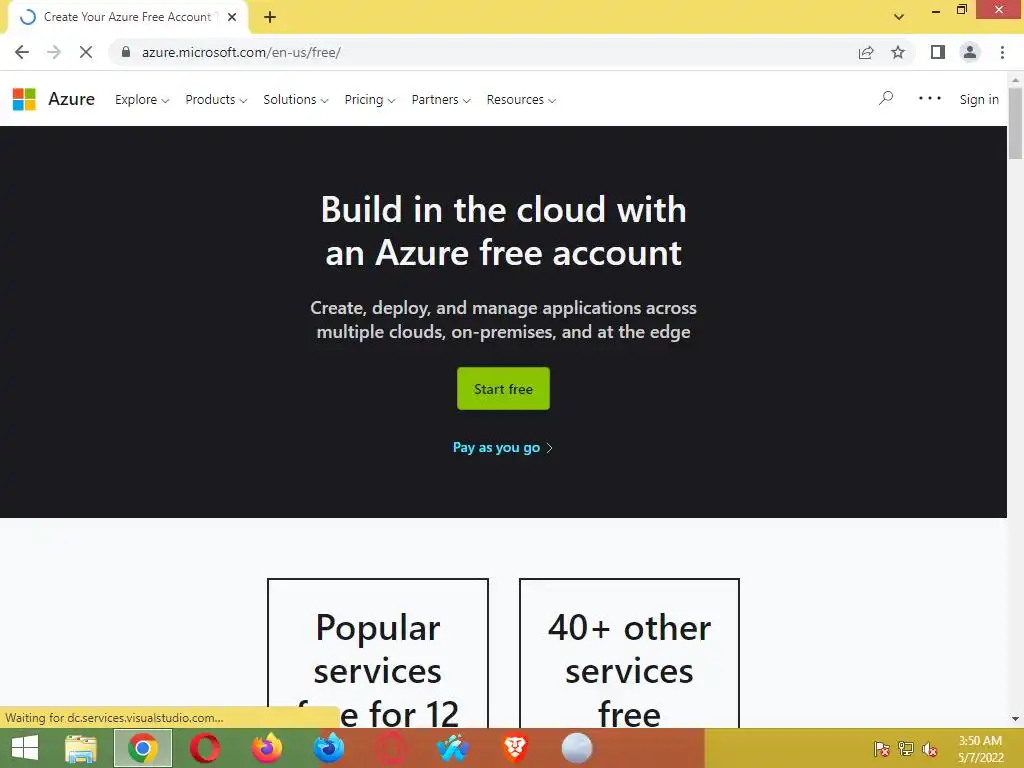Open the Azure site search magnifier
1024x768 pixels.
(886, 99)
